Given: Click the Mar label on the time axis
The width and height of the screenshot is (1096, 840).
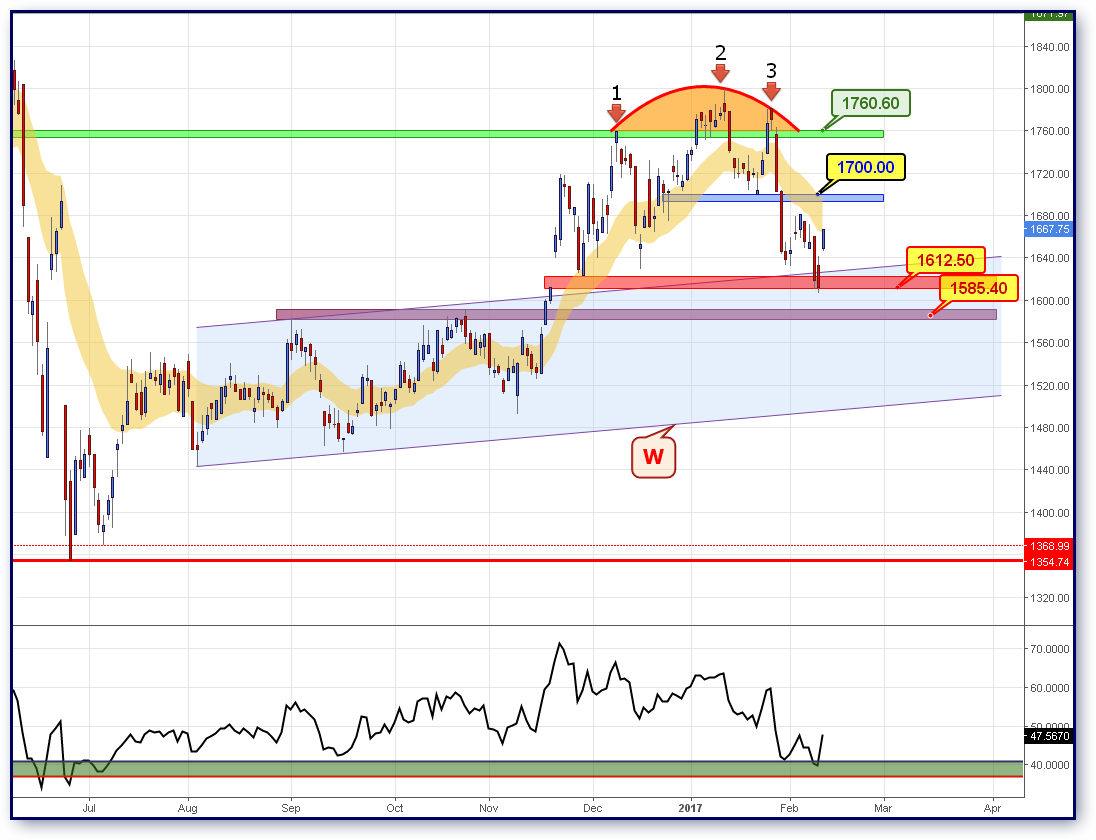Looking at the screenshot, I should (883, 808).
